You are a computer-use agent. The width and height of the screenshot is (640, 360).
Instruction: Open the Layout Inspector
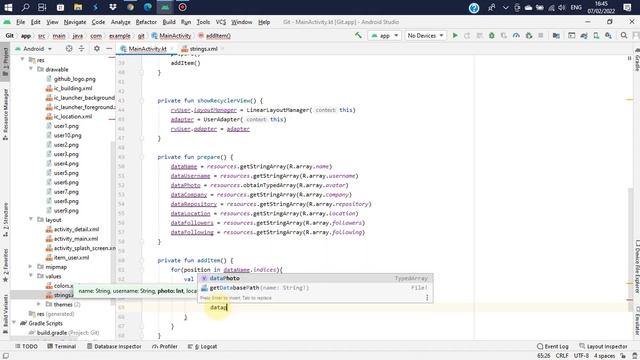(603, 346)
